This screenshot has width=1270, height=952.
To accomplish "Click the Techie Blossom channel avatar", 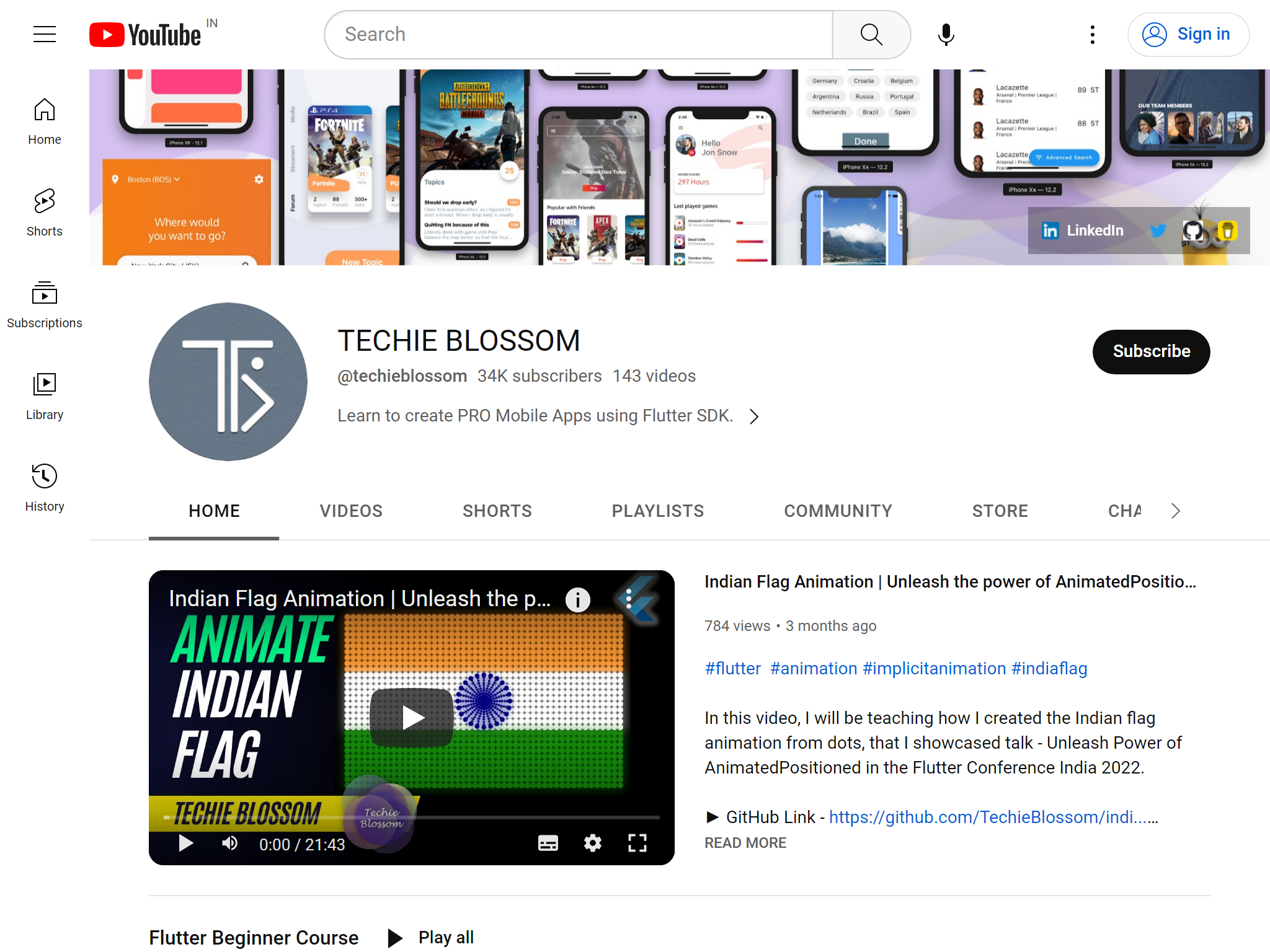I will 228,382.
